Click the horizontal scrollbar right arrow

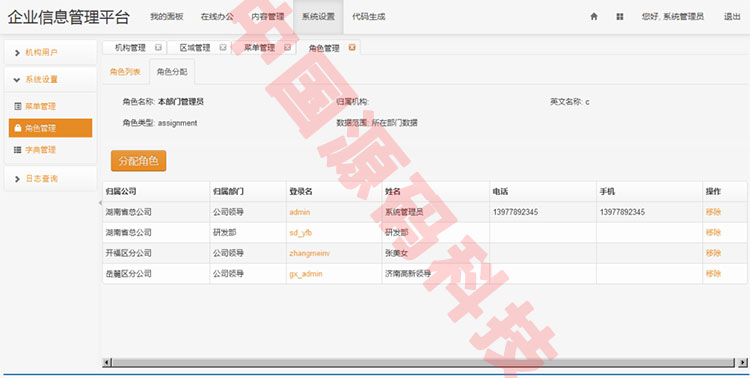point(742,363)
